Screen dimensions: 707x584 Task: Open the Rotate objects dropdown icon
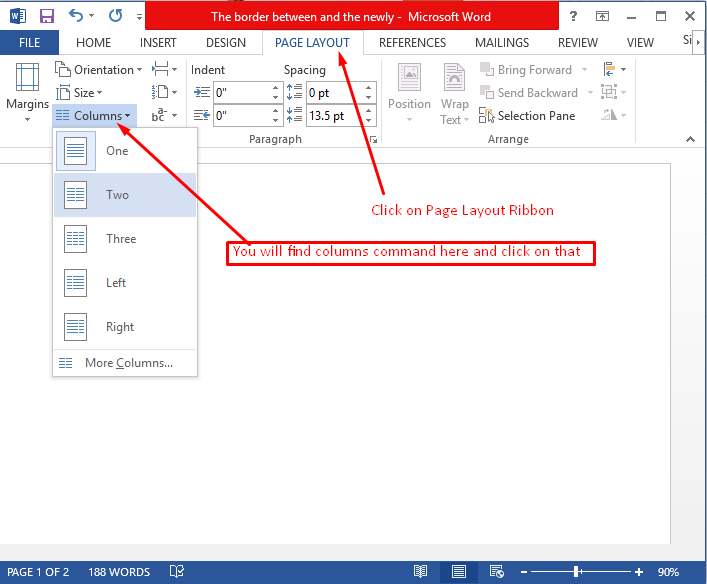(x=614, y=115)
